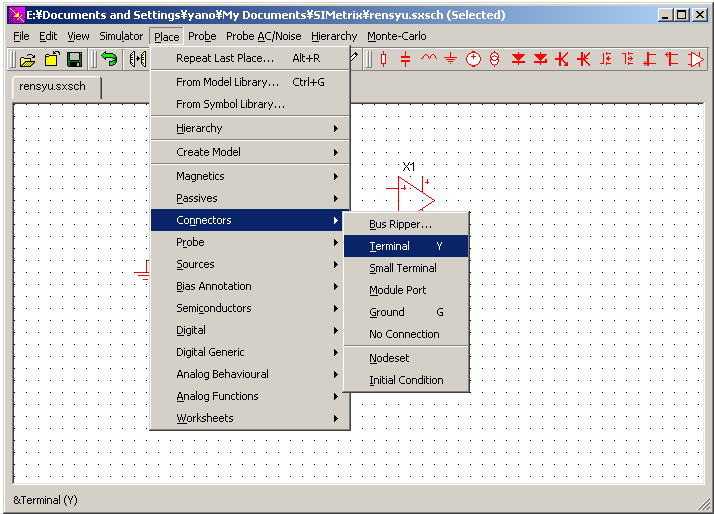
Task: Click the ground symbol on the schematic
Action: [142, 271]
